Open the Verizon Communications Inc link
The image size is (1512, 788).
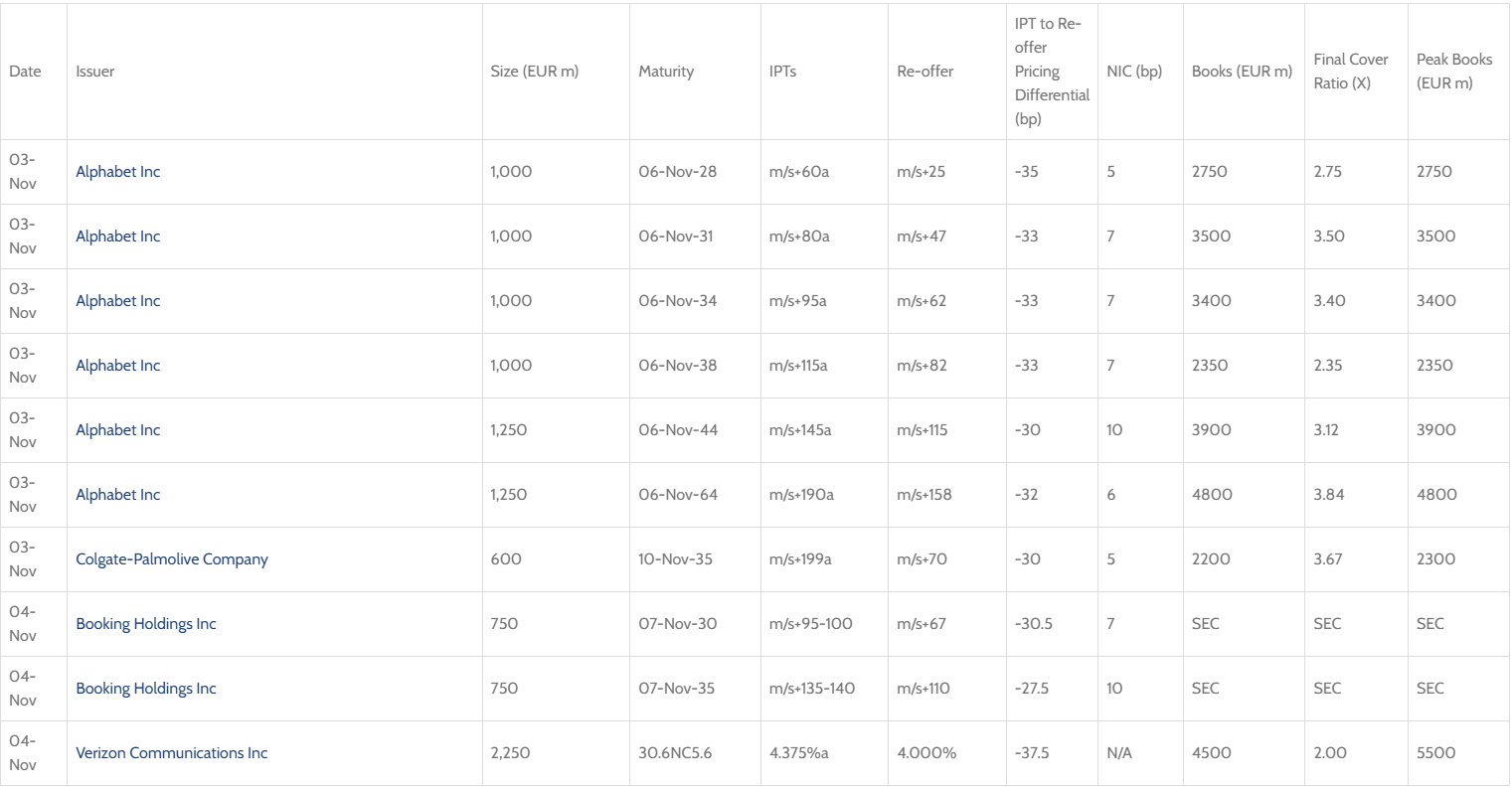[x=172, y=753]
